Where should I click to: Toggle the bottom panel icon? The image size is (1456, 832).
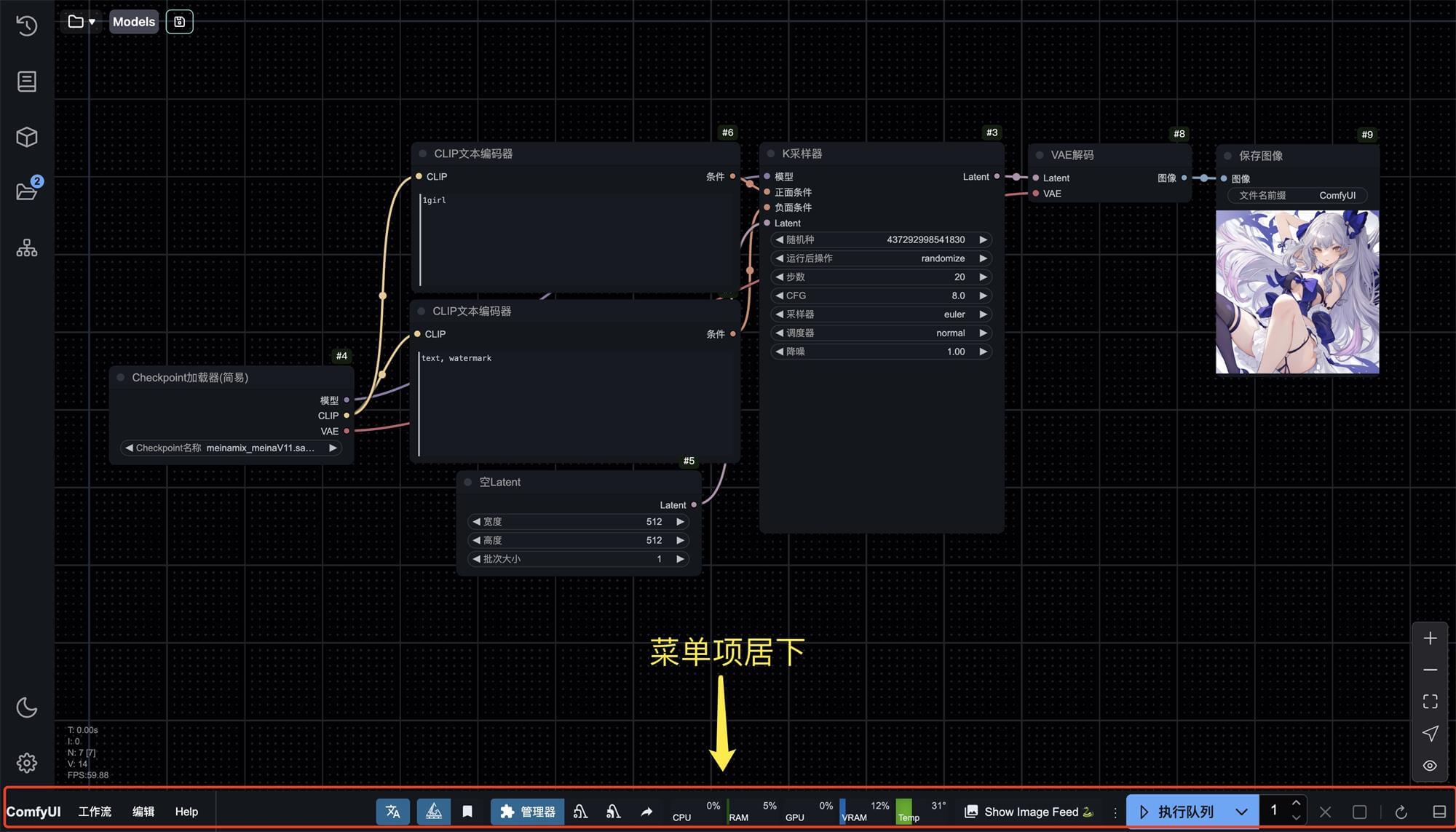pos(1439,812)
